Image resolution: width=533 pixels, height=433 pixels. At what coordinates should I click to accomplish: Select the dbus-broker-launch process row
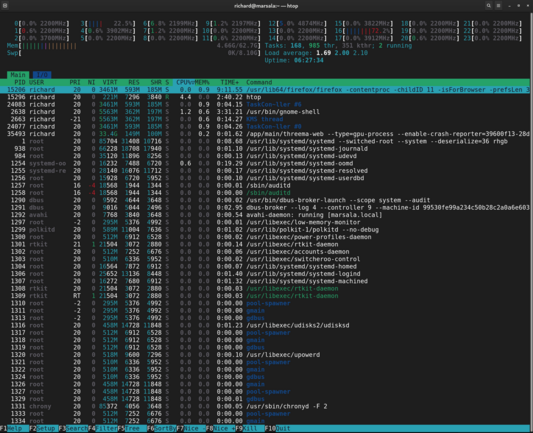pos(265,200)
